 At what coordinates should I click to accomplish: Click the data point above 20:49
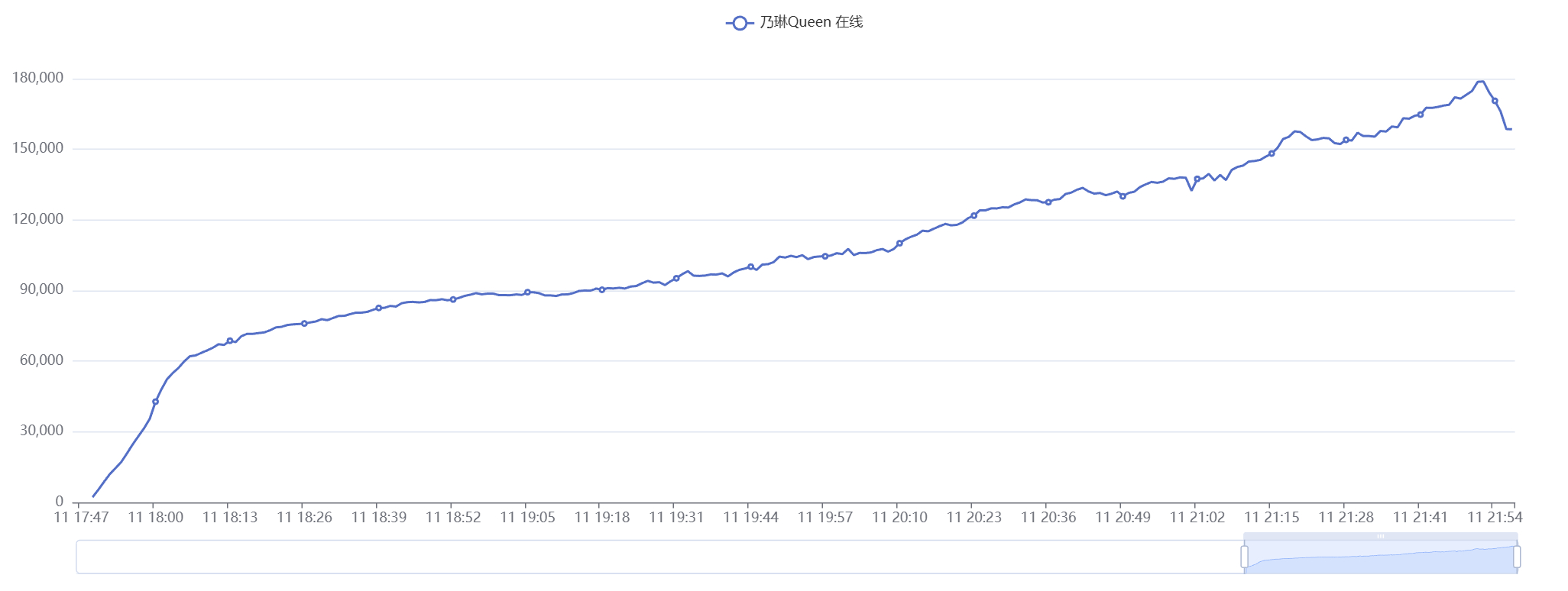1123,196
